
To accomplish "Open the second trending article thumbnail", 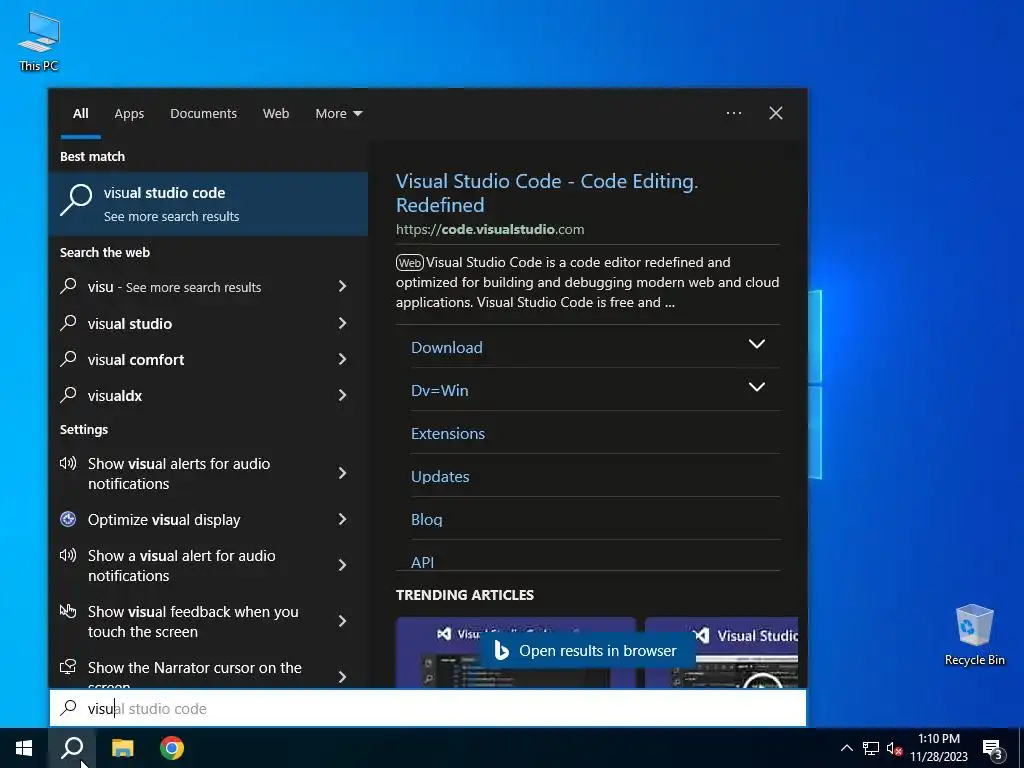I will [721, 652].
